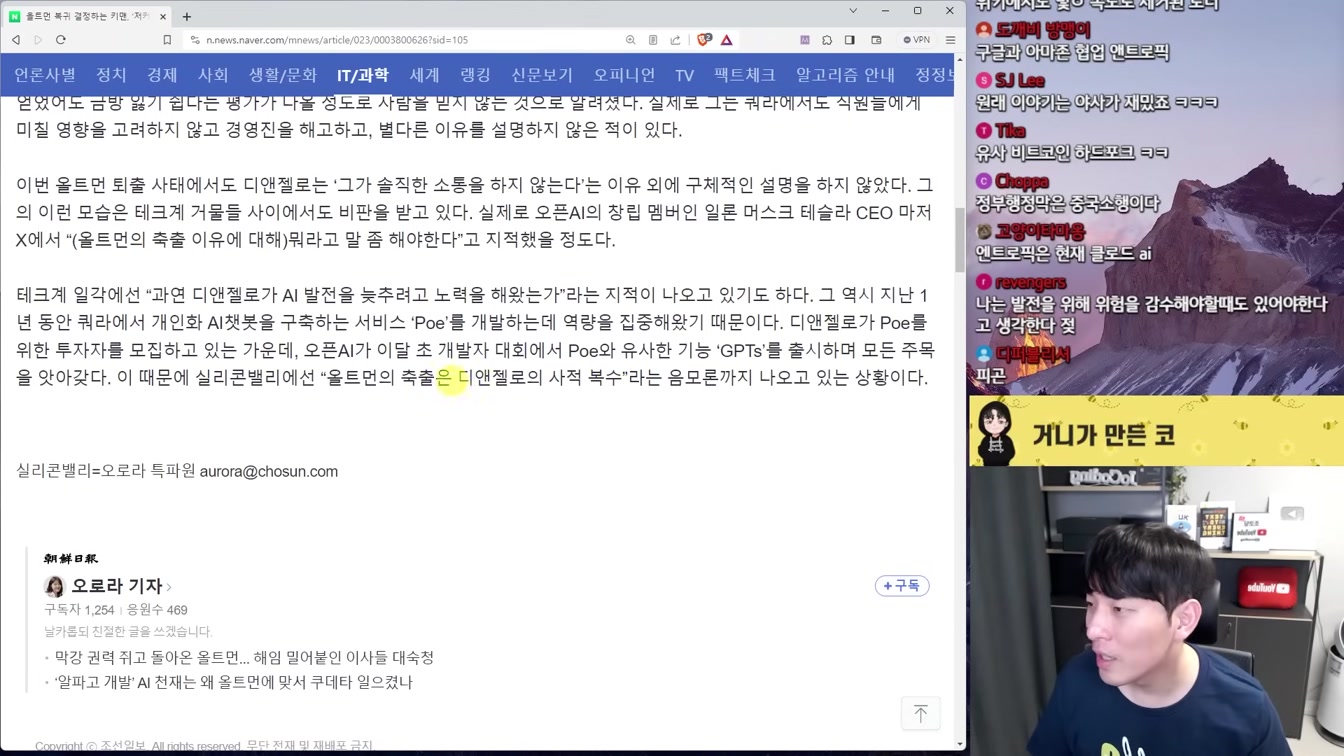Open the tab search dropdown arrow
The height and width of the screenshot is (756, 1344).
[x=853, y=11]
